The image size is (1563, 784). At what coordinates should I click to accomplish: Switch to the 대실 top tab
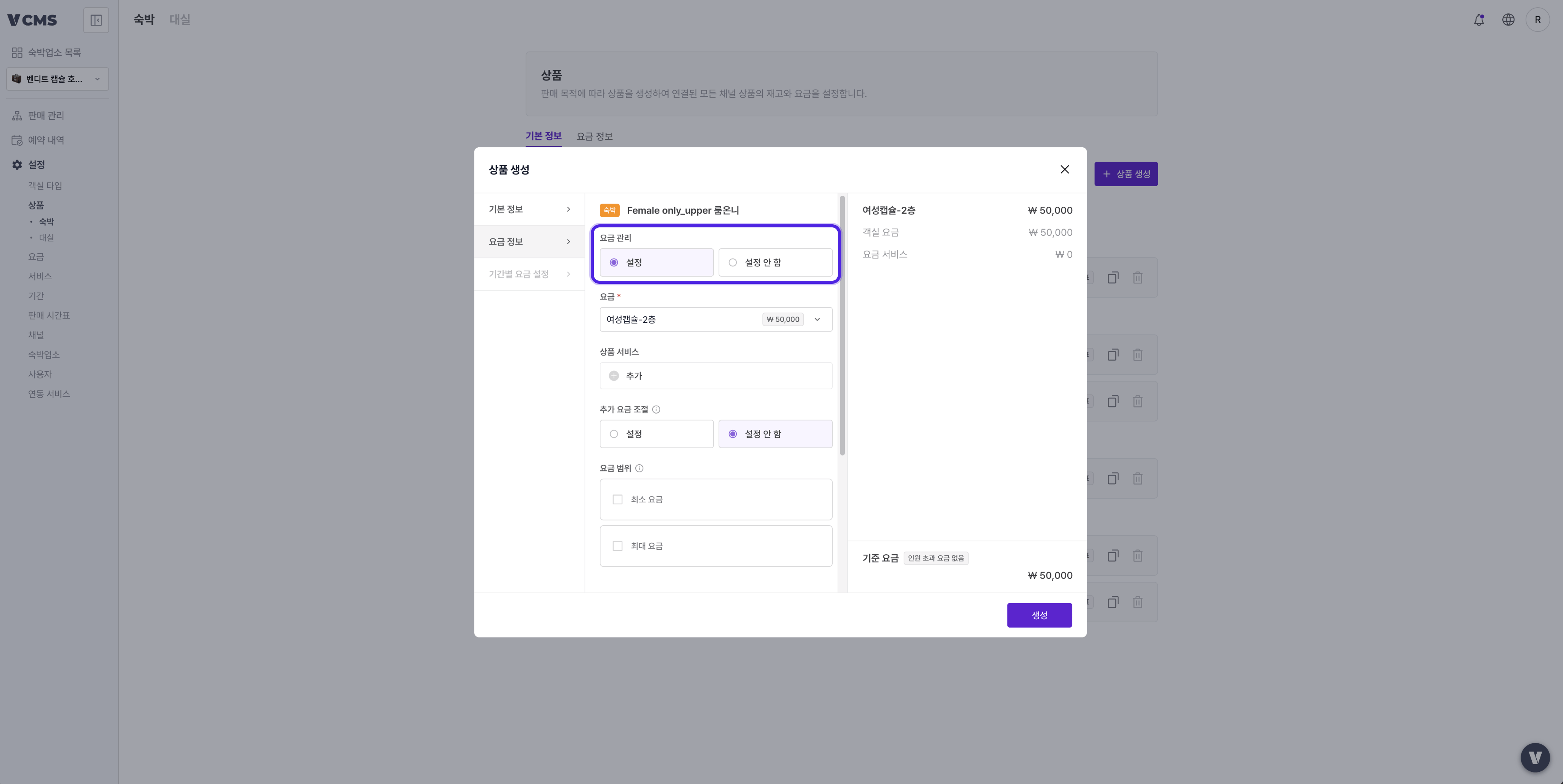180,19
